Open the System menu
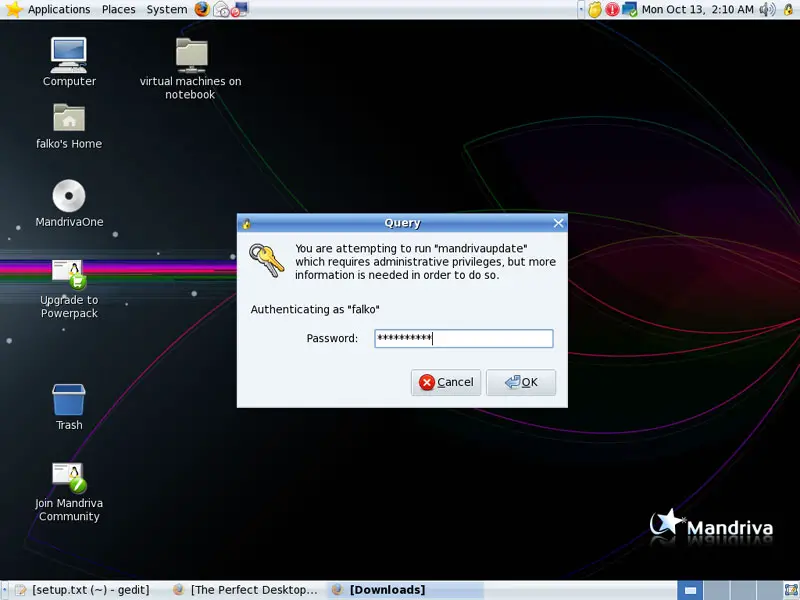The image size is (800, 600). 166,9
